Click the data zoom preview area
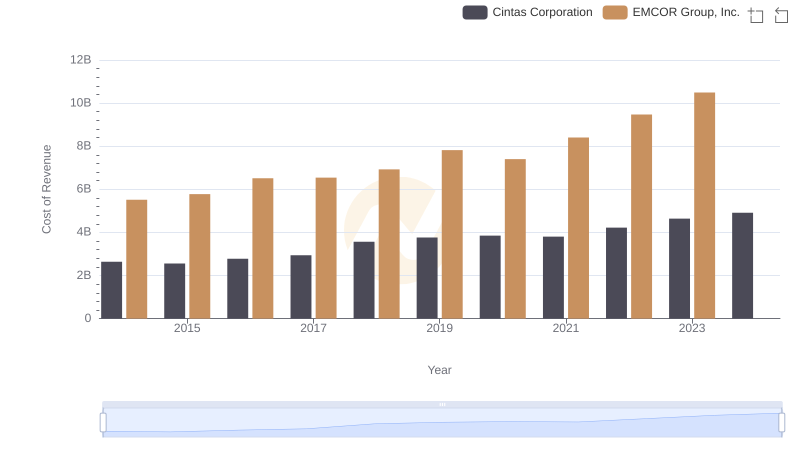Screen dimensions: 800x461 click(442, 423)
